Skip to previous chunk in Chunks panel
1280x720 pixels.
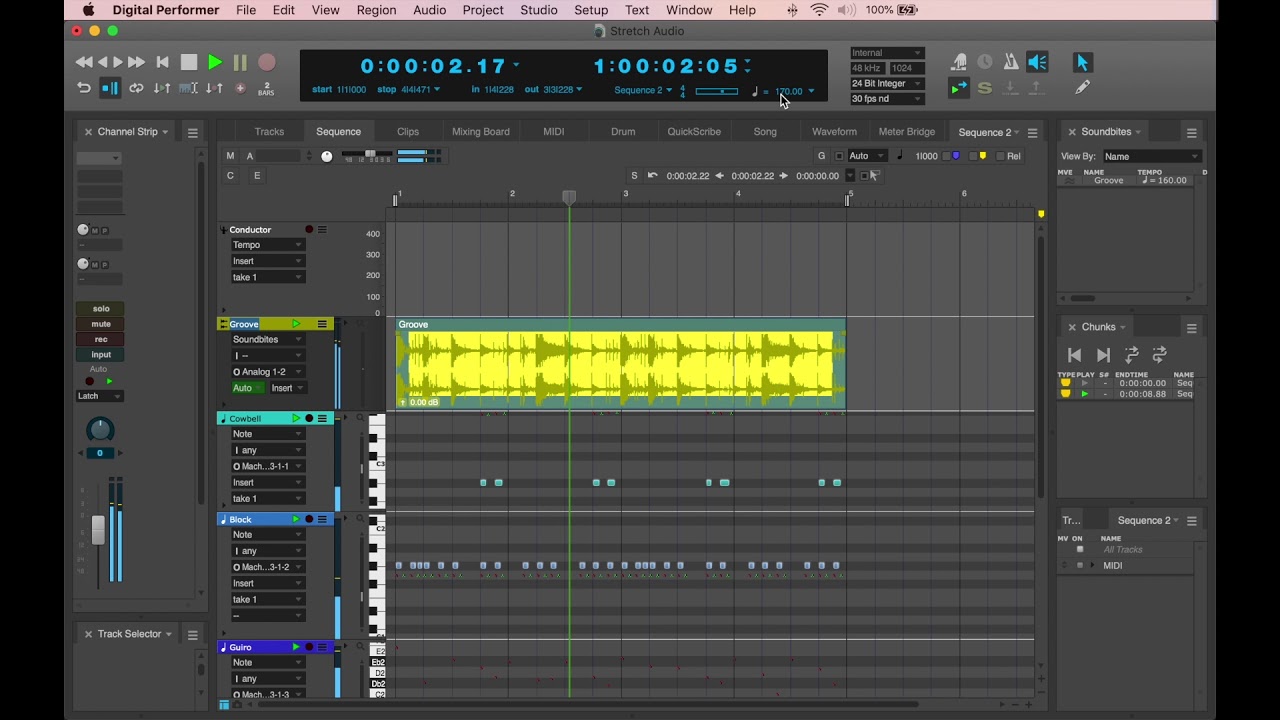(1075, 355)
